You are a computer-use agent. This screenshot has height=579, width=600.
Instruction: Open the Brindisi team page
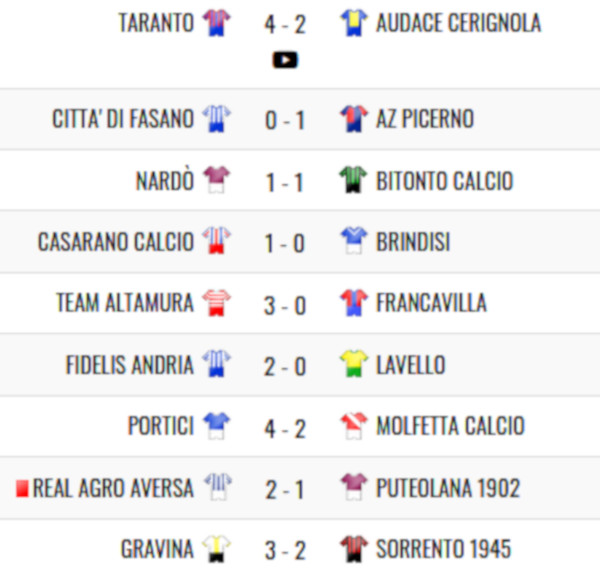pos(413,242)
